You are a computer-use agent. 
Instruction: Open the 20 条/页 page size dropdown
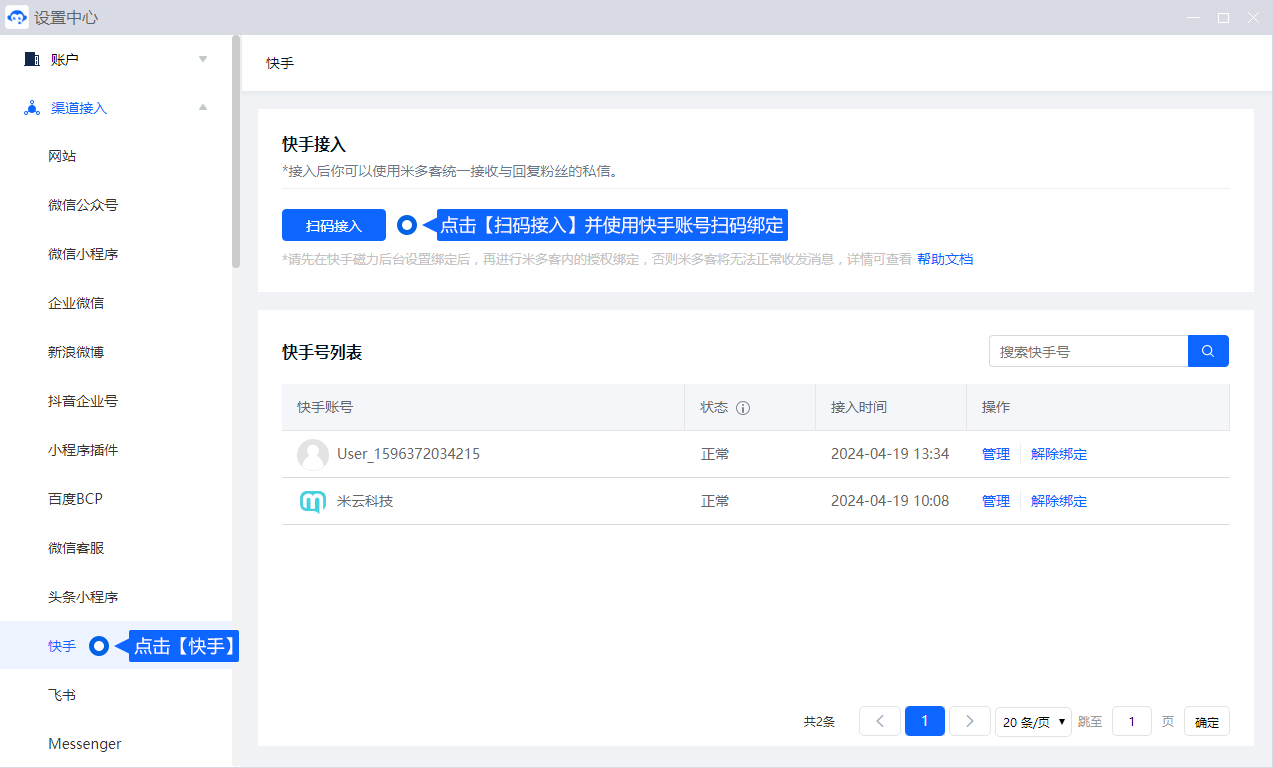[x=1033, y=722]
